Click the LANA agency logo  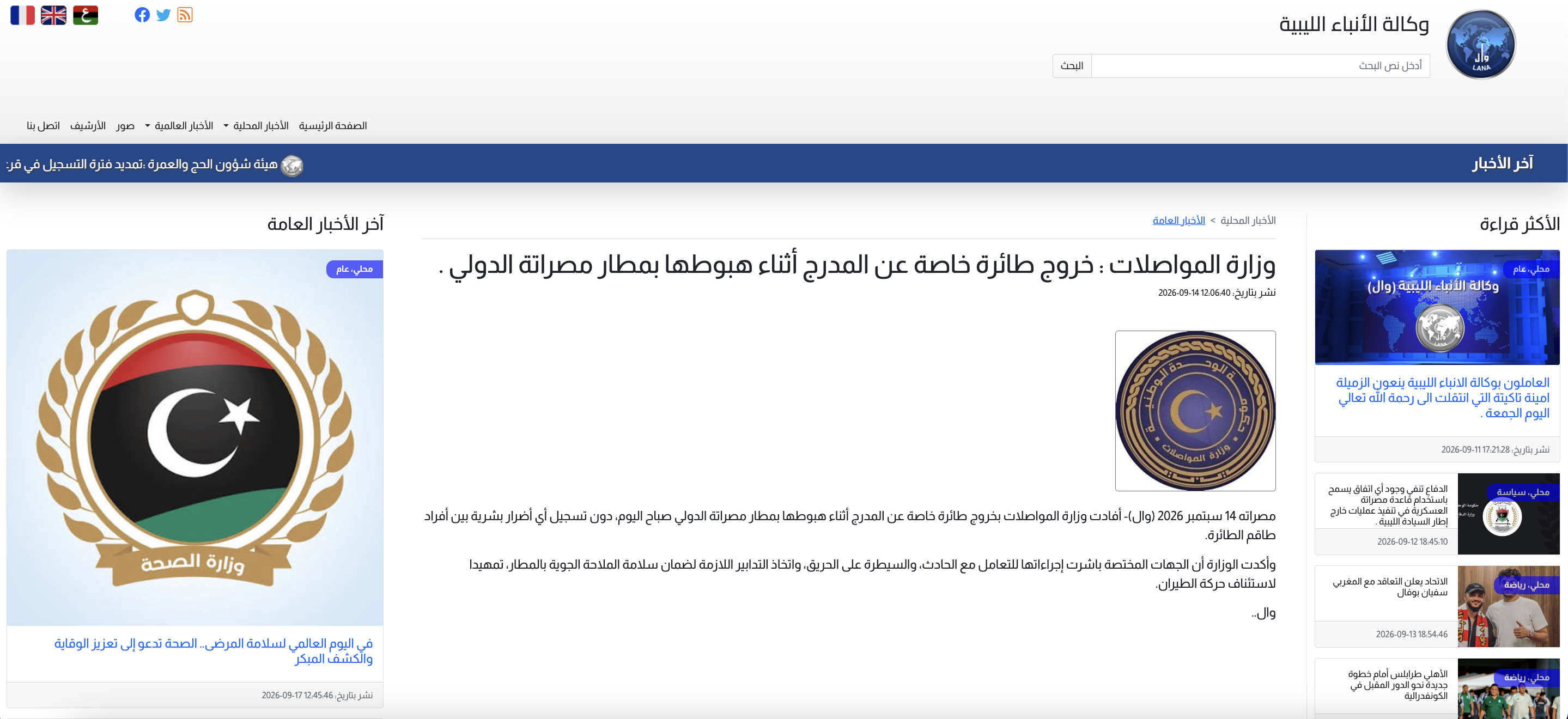pos(1480,44)
